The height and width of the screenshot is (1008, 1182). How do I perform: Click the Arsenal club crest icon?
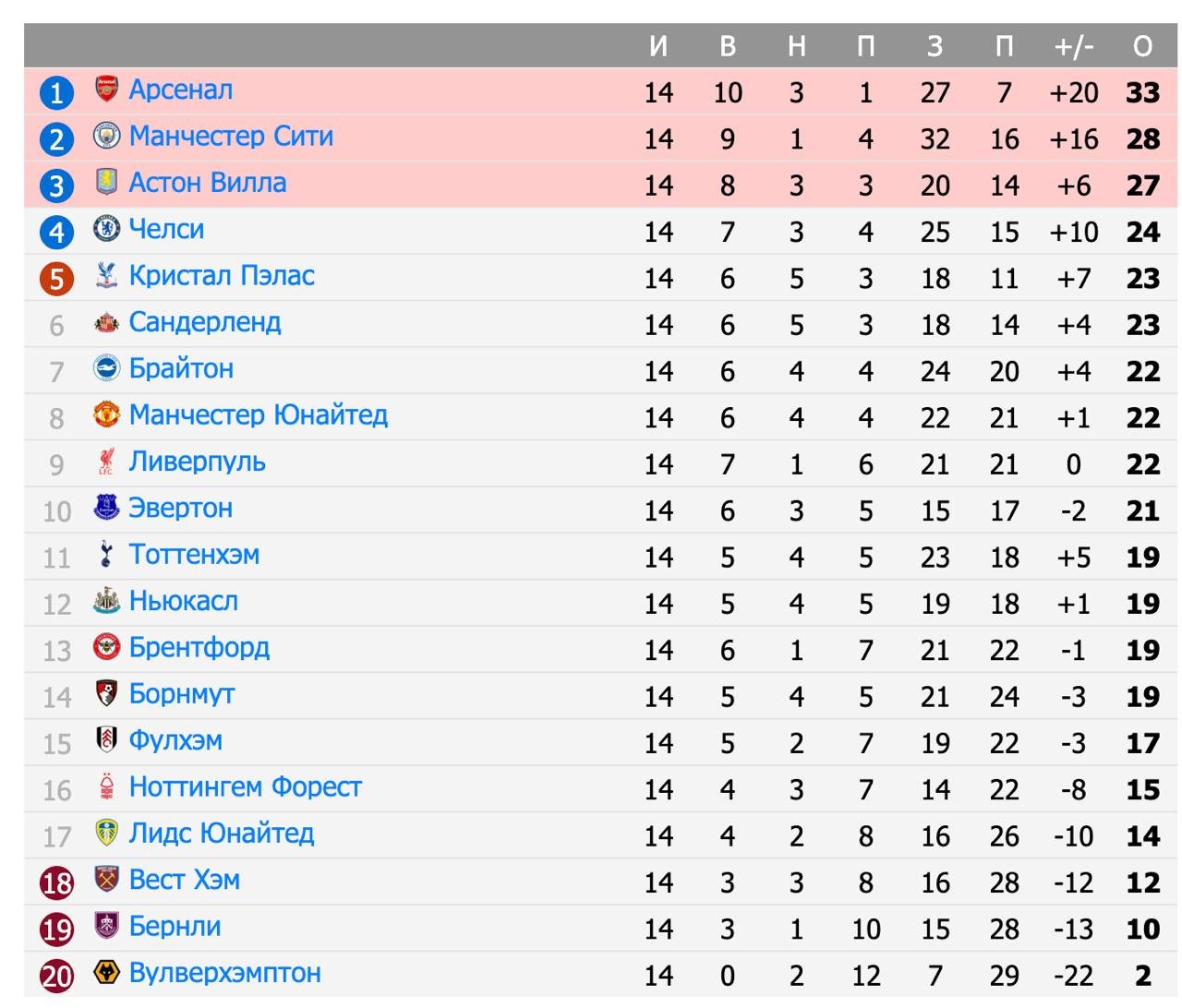point(107,90)
